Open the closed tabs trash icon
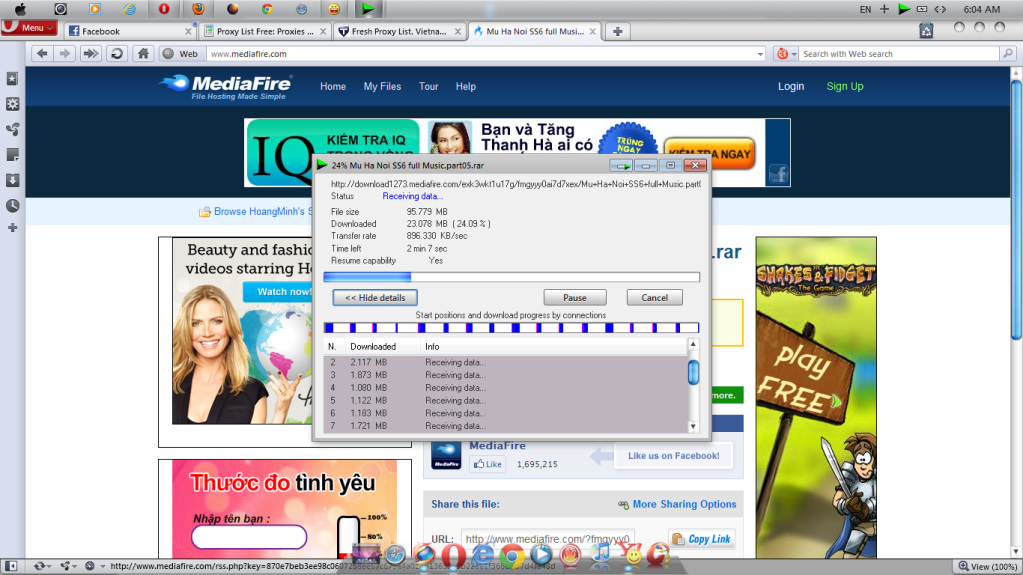This screenshot has height=575, width=1023. [926, 29]
